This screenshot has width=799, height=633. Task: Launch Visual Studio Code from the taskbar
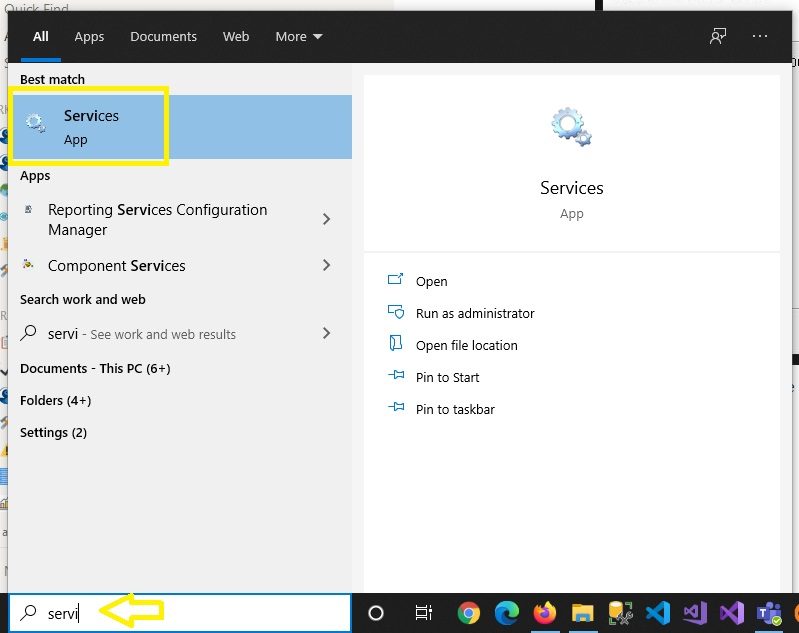[657, 613]
